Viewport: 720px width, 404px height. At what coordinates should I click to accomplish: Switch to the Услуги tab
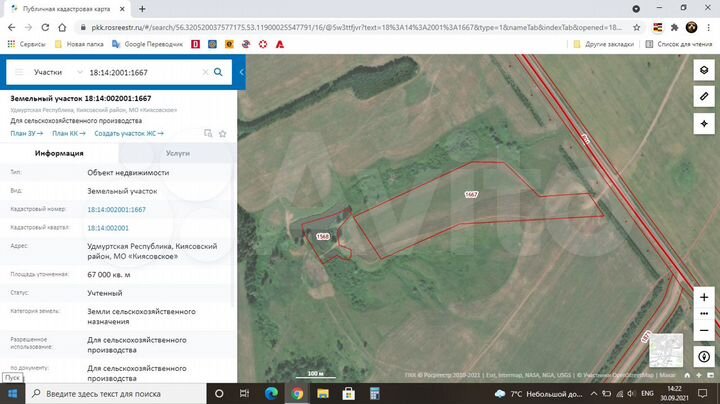(178, 153)
